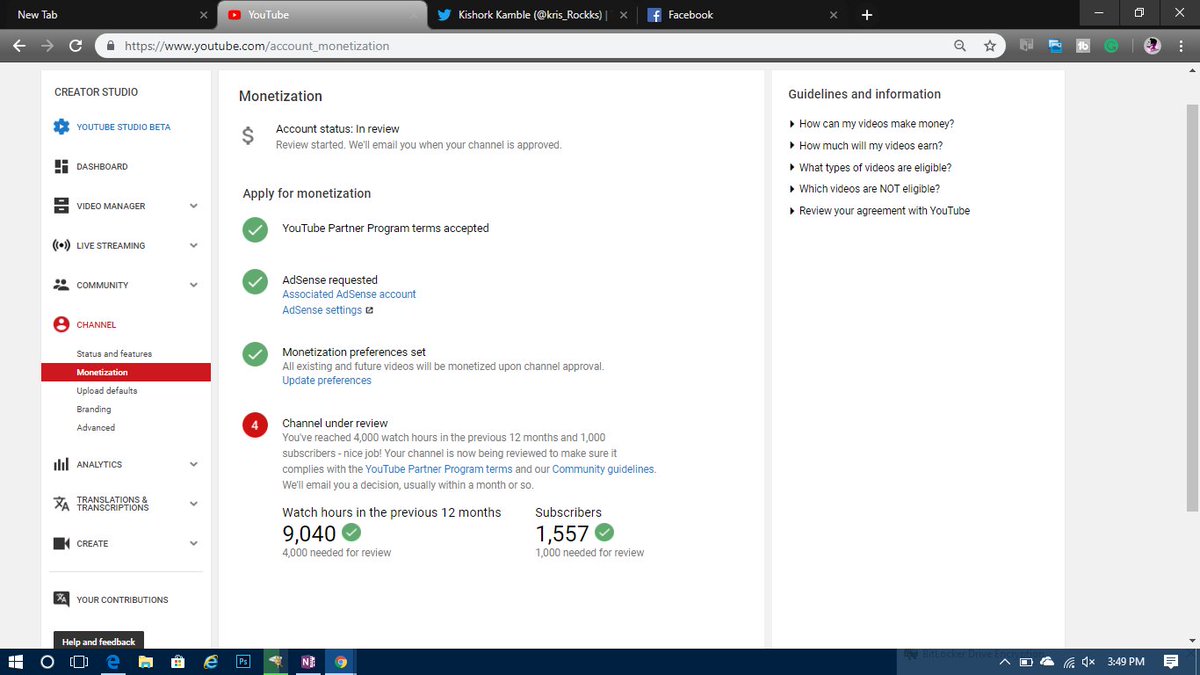The width and height of the screenshot is (1200, 675).
Task: Open the Associated AdSense account link
Action: (x=349, y=295)
